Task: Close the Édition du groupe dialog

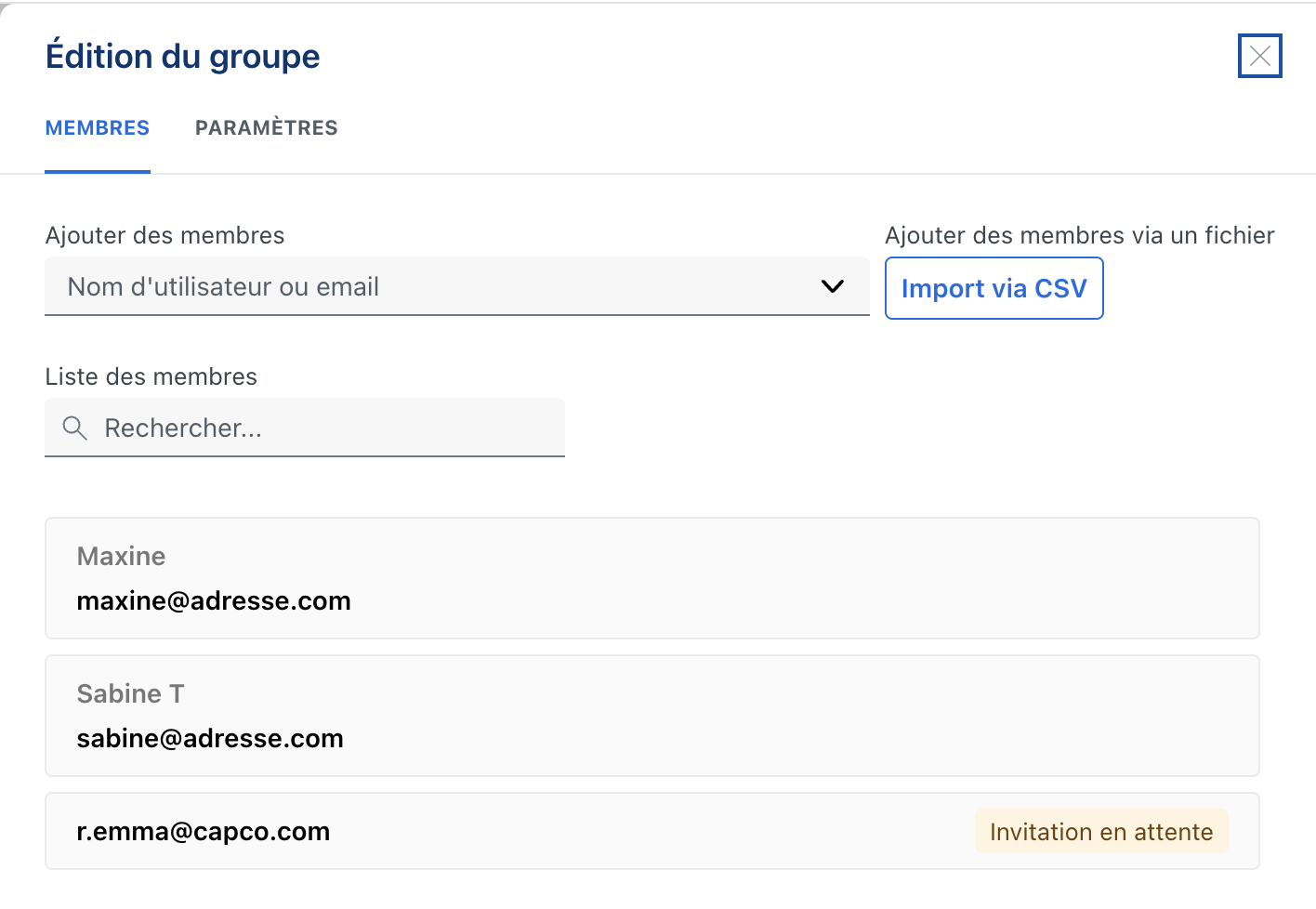Action: (1259, 56)
